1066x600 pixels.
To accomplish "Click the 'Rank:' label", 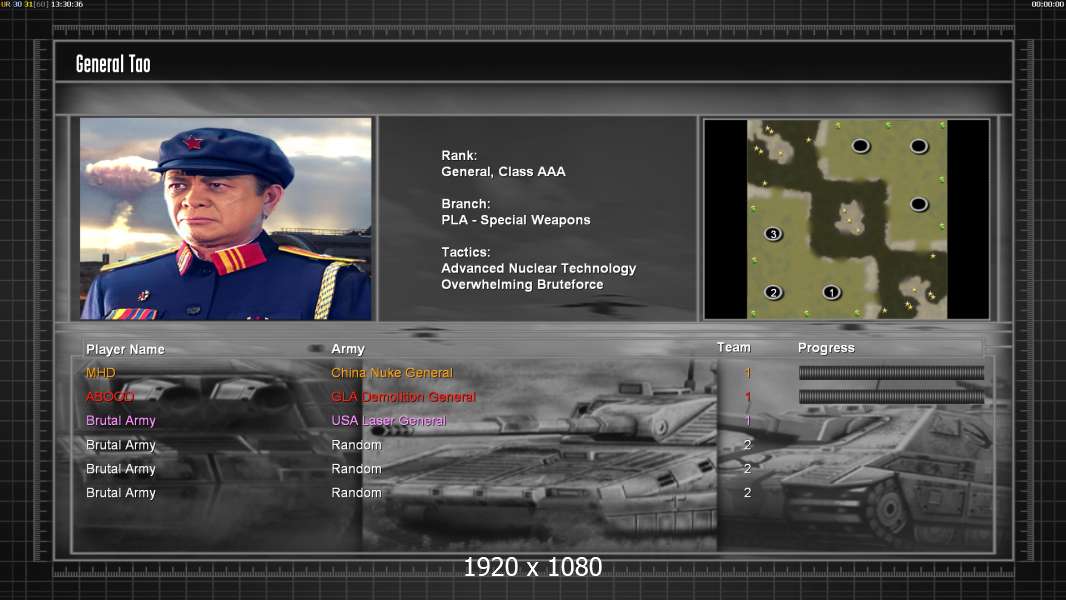I will 459,156.
